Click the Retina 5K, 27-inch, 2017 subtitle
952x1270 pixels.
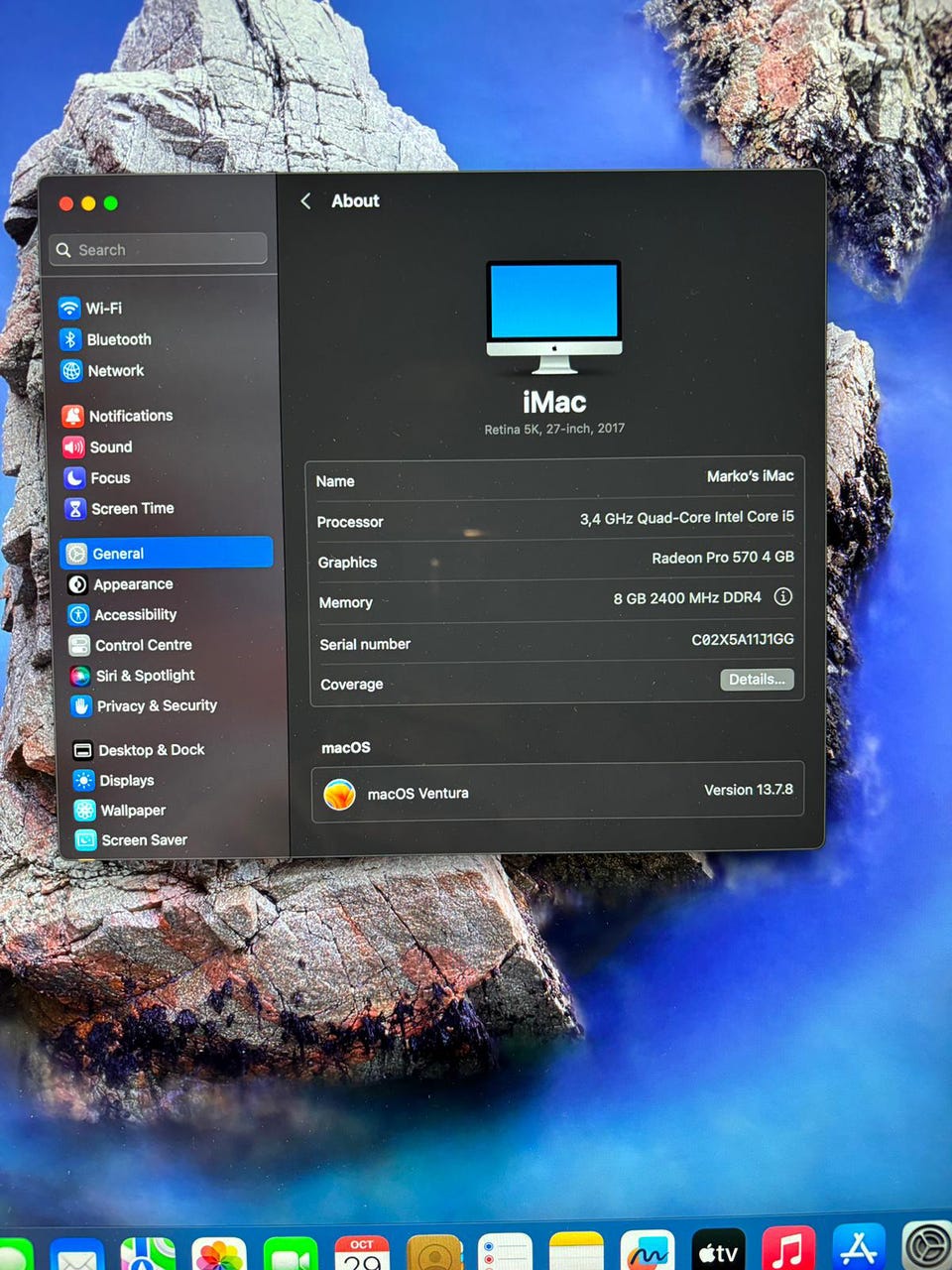[554, 429]
